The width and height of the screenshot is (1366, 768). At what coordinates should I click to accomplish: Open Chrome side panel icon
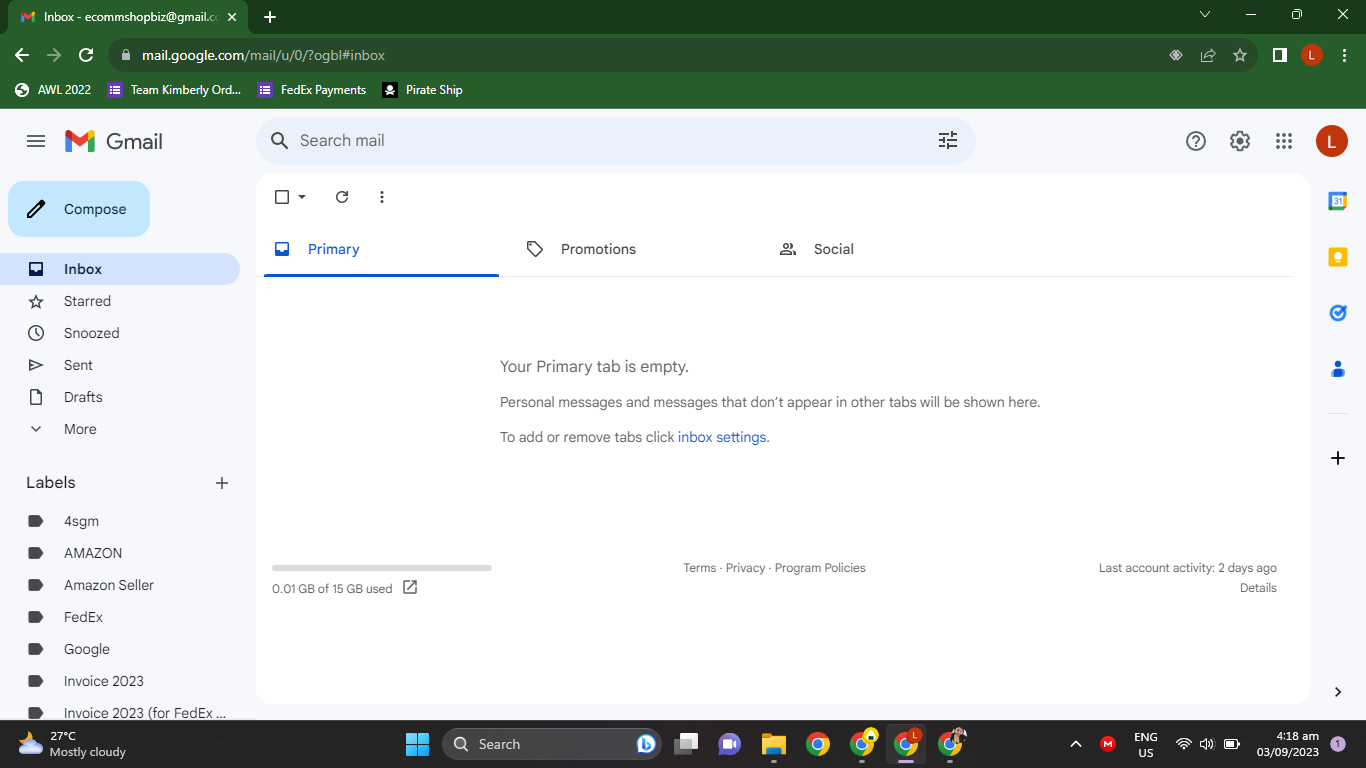1279,55
